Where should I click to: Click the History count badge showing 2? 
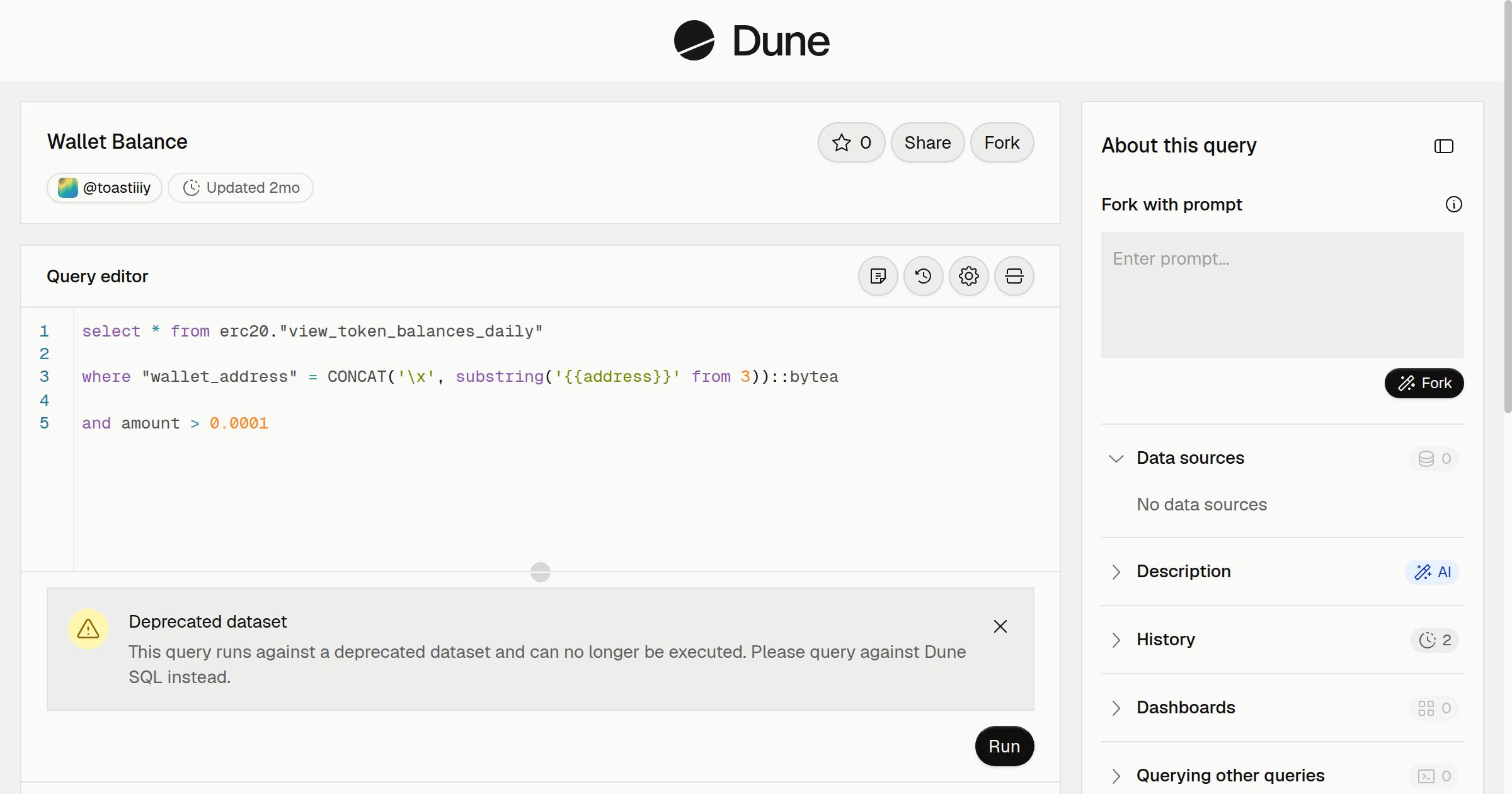pos(1435,640)
